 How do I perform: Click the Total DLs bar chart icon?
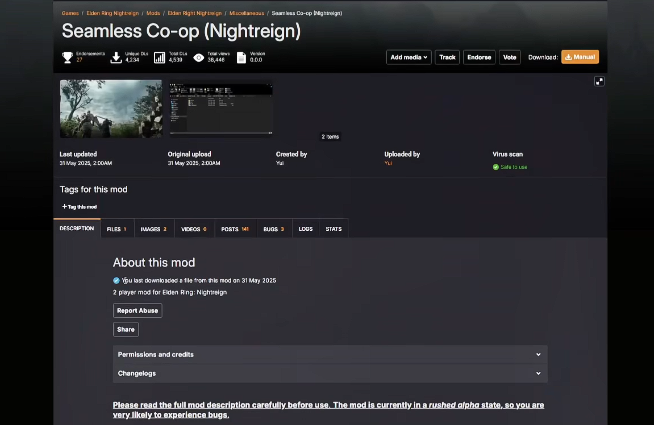click(159, 58)
